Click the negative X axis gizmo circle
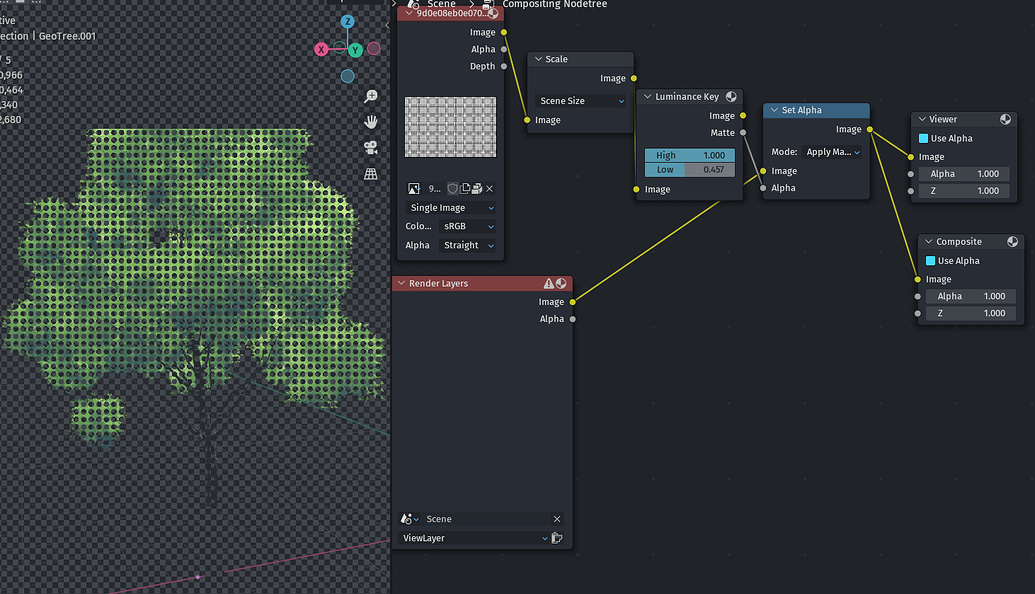This screenshot has width=1035, height=594. [x=374, y=48]
